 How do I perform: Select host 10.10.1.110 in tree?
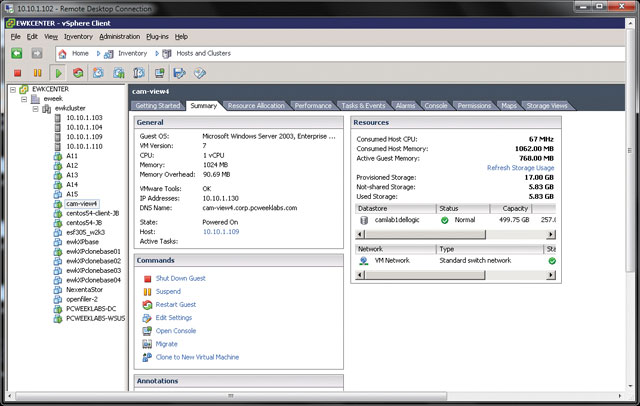[x=84, y=146]
